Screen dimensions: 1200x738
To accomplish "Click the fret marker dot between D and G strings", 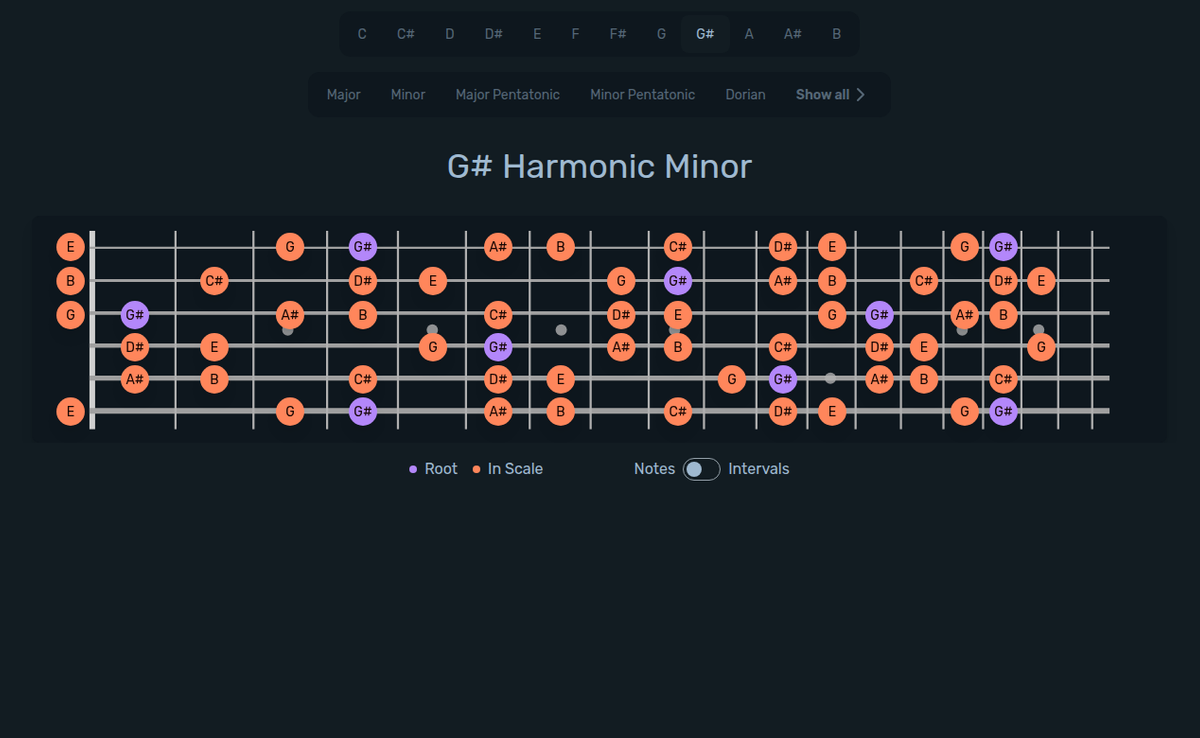I will pos(561,330).
